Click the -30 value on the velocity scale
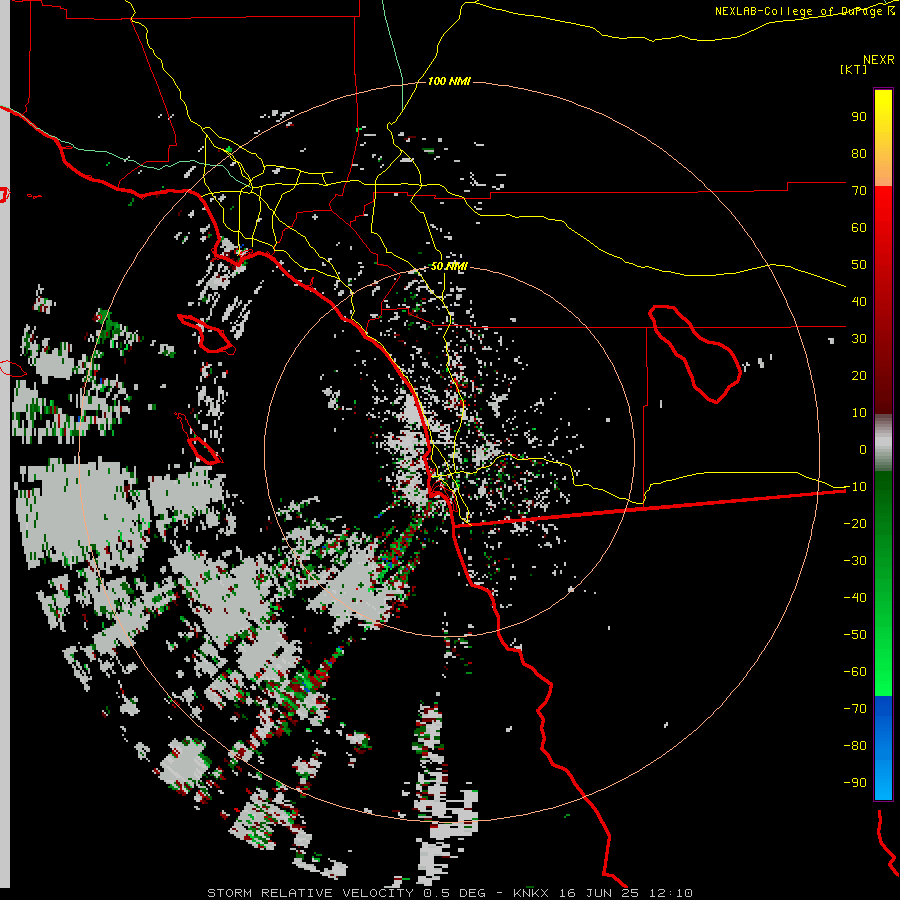The width and height of the screenshot is (900, 900). coord(855,561)
